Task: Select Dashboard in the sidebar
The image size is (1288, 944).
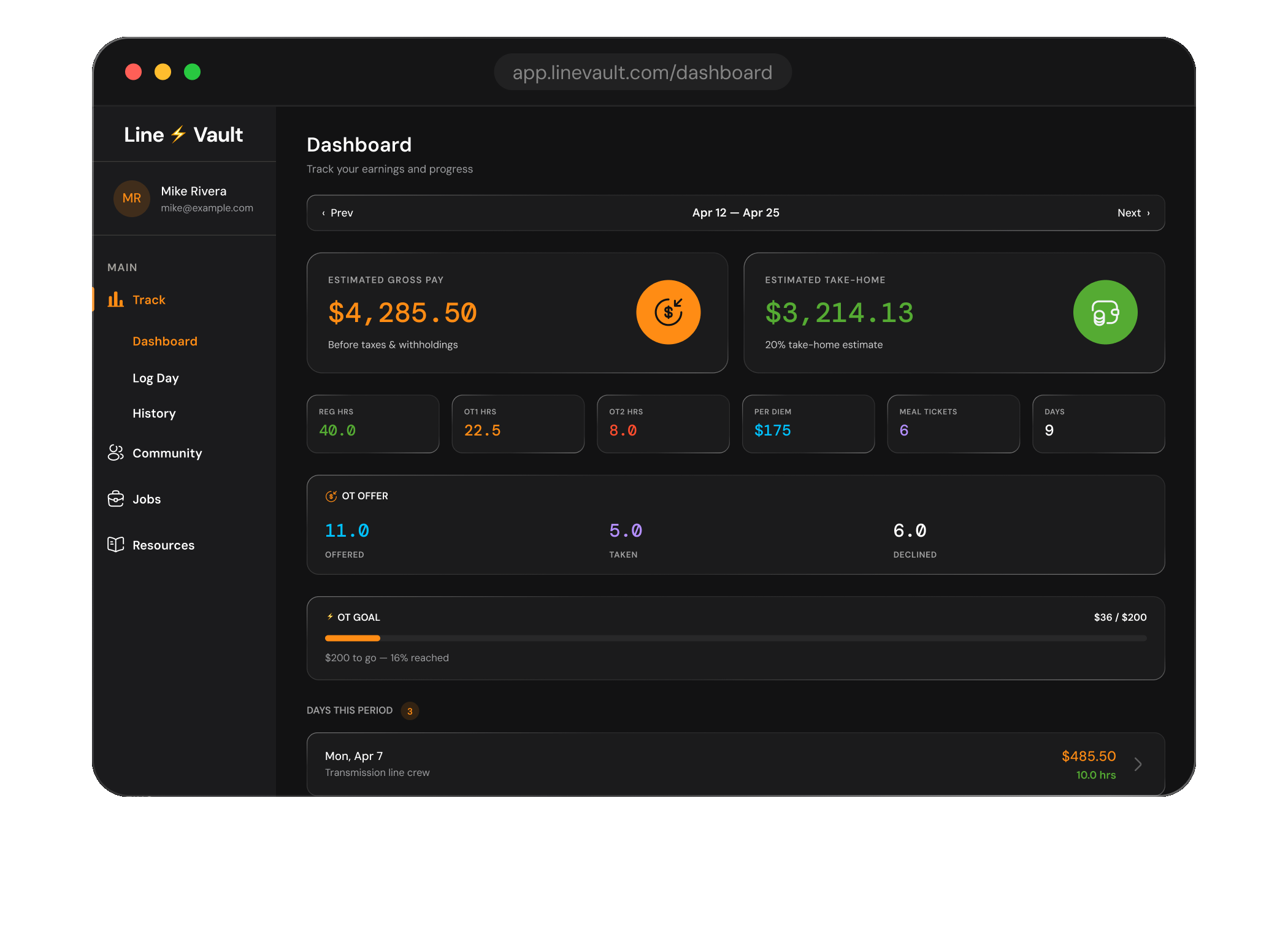Action: [x=165, y=341]
